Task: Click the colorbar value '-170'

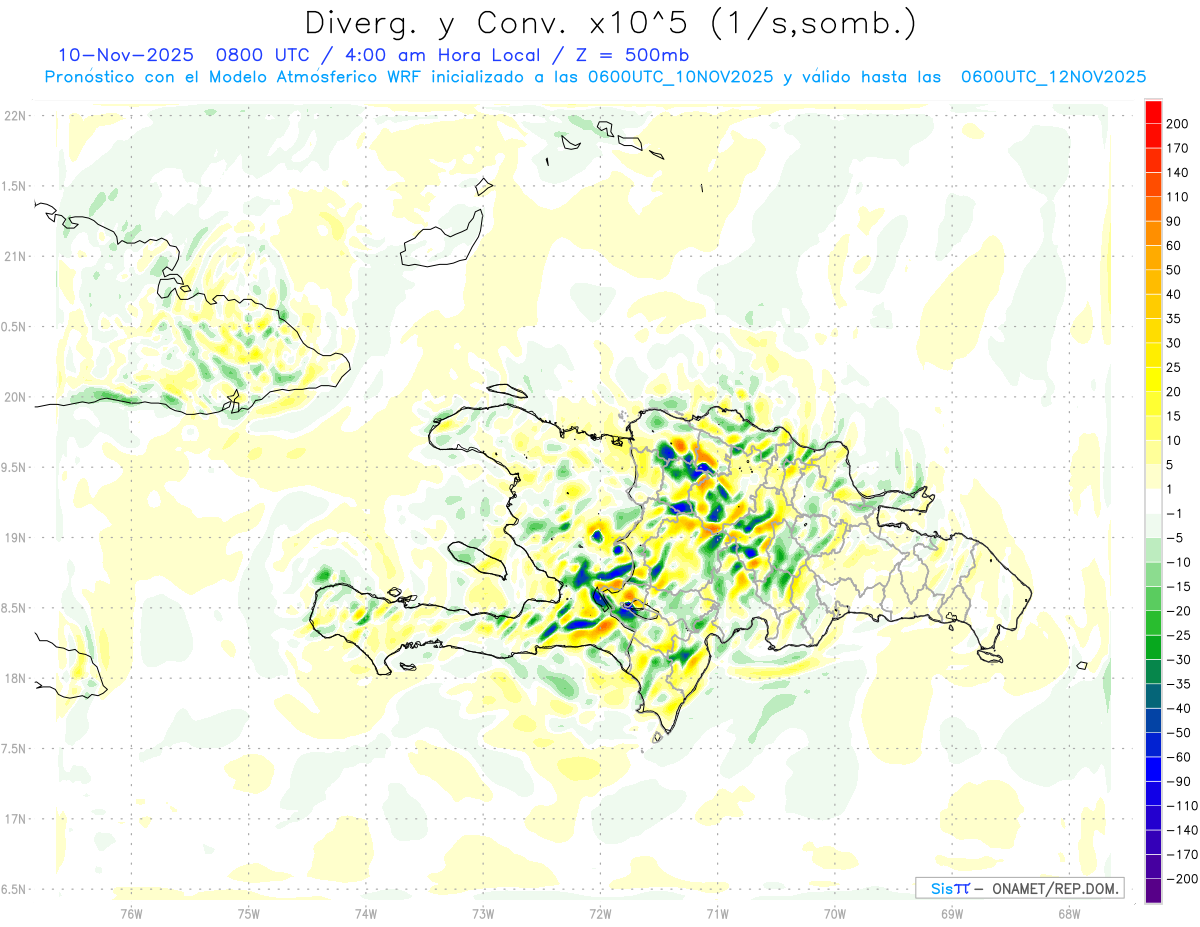Action: tap(1180, 854)
